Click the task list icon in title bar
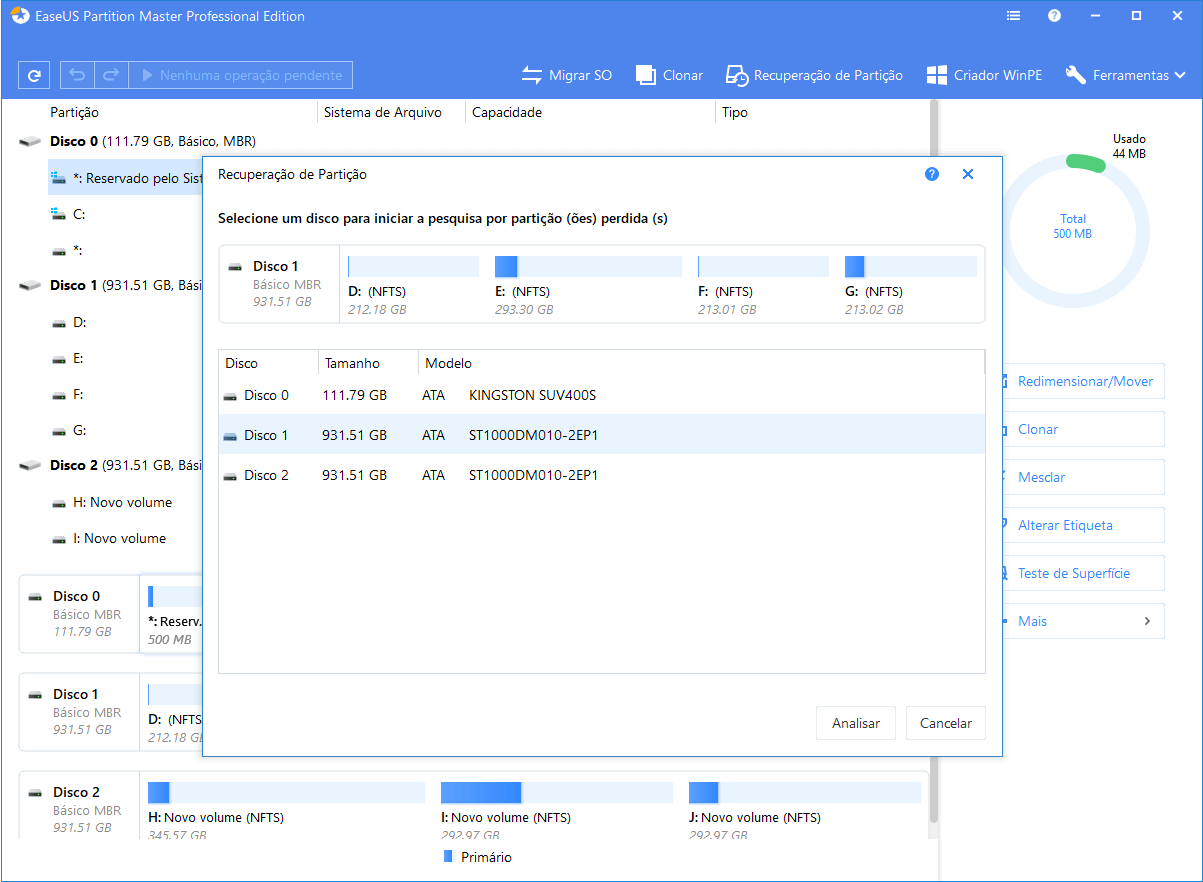Image resolution: width=1203 pixels, height=882 pixels. [1014, 16]
